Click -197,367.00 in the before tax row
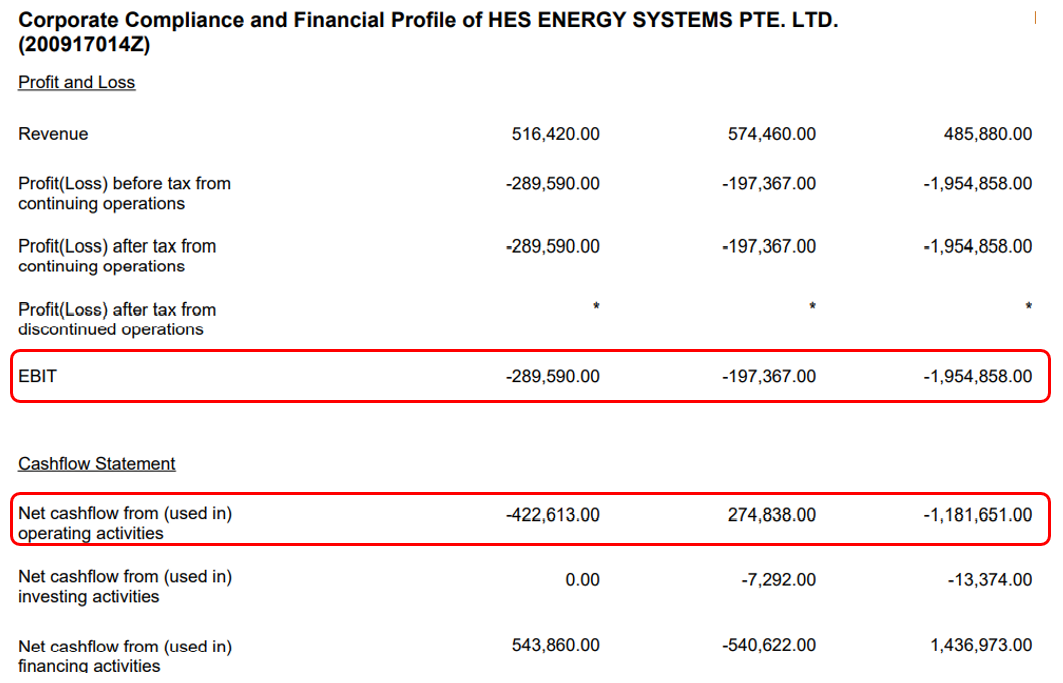 [x=769, y=184]
